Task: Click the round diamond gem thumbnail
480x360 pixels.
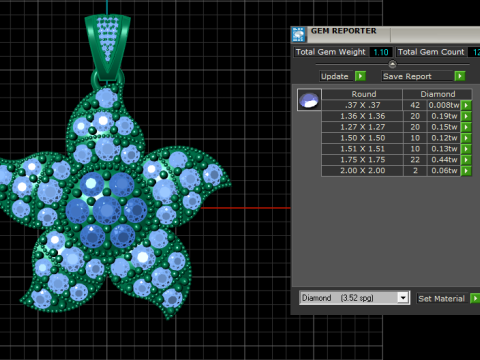Action: (x=309, y=100)
